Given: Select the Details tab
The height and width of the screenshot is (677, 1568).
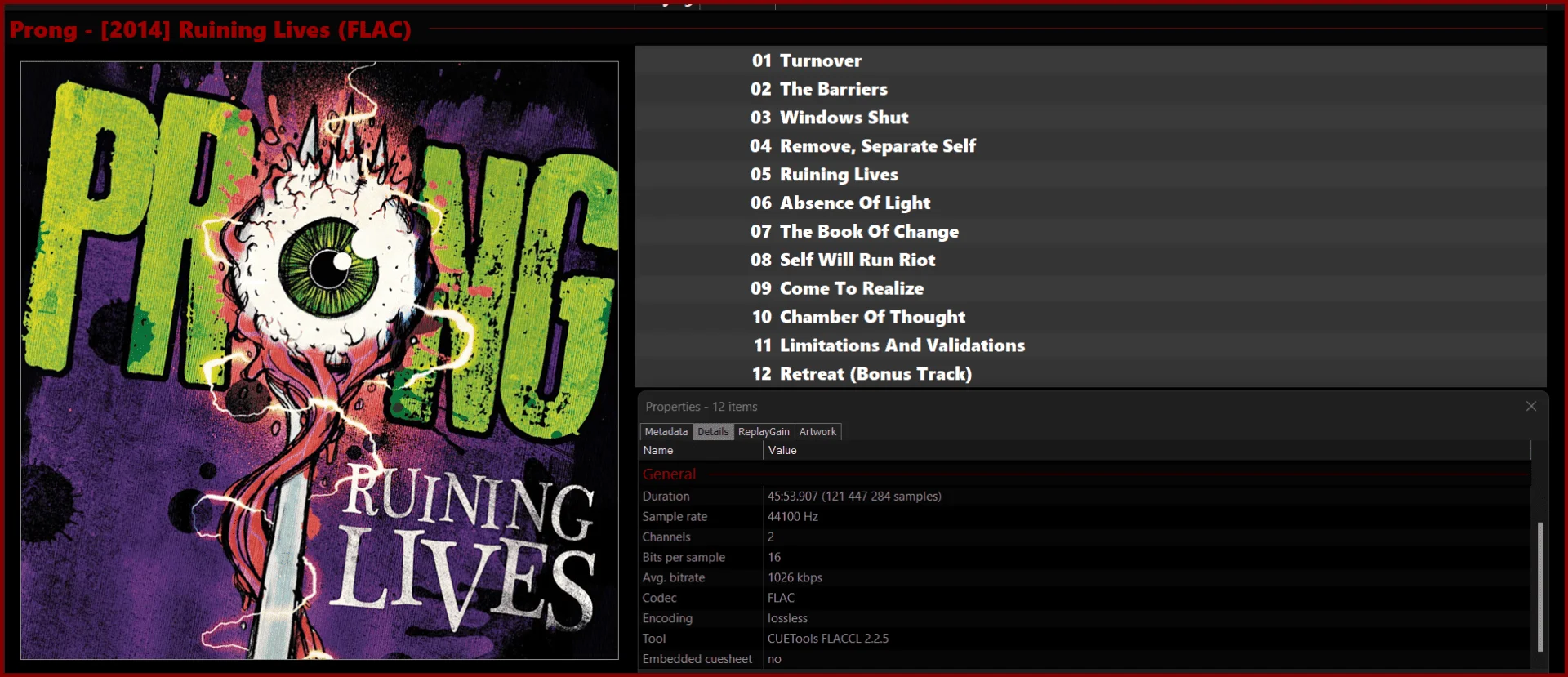Looking at the screenshot, I should point(713,431).
